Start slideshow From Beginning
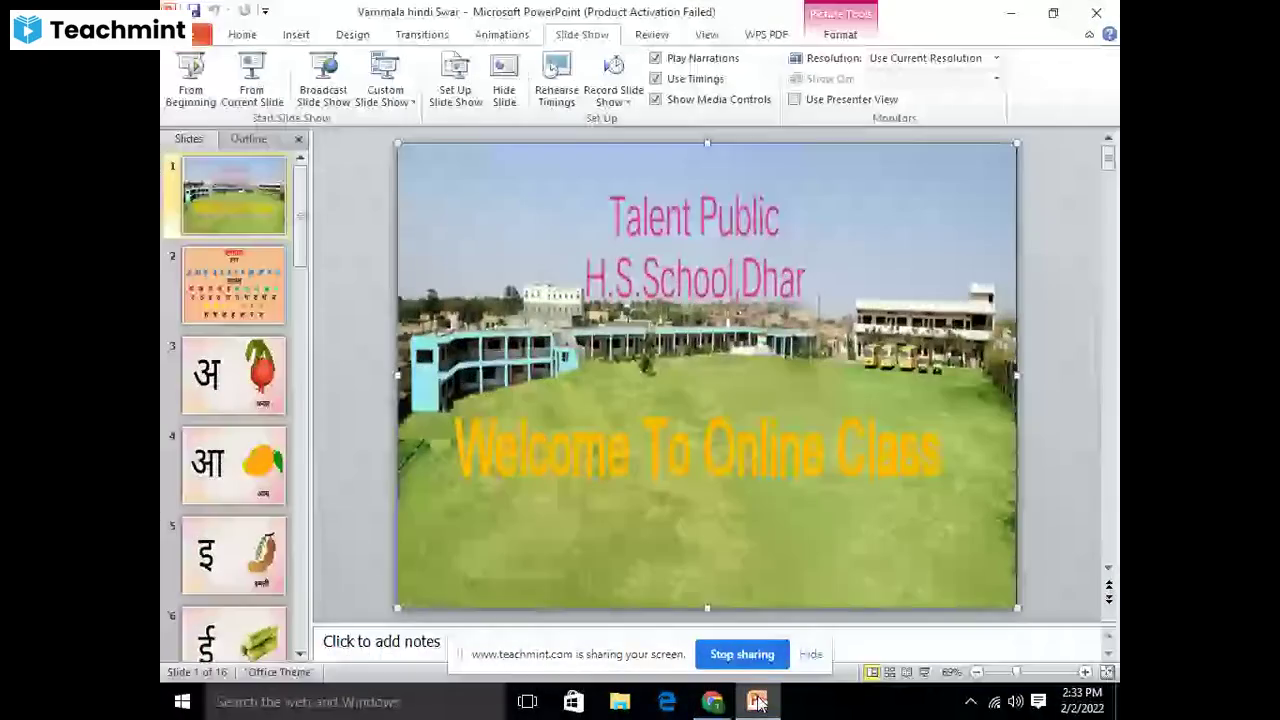1280x720 pixels. [x=190, y=80]
